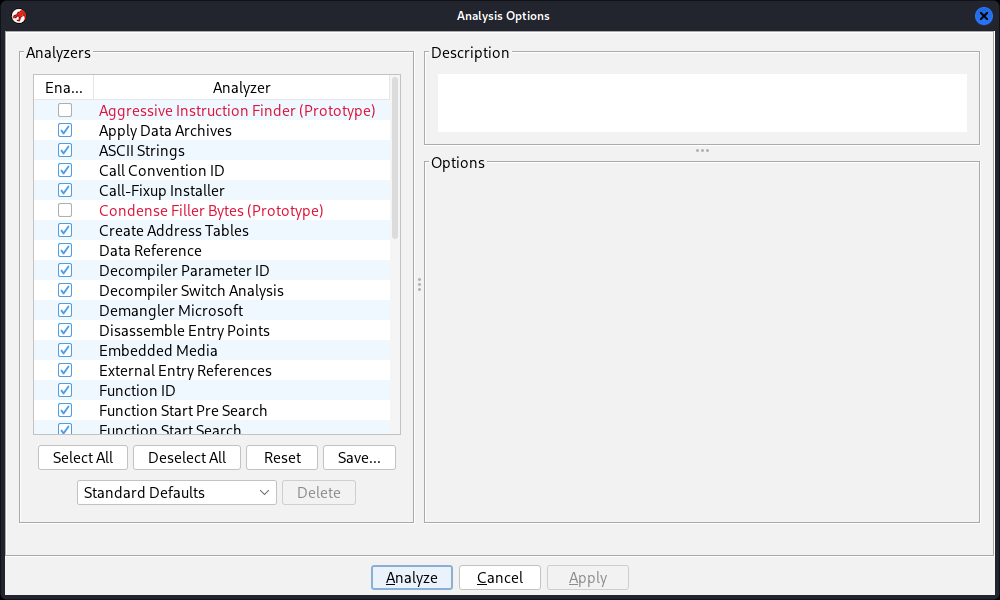Viewport: 1000px width, 600px height.
Task: Sort by the Analyzer column header
Action: pos(242,87)
